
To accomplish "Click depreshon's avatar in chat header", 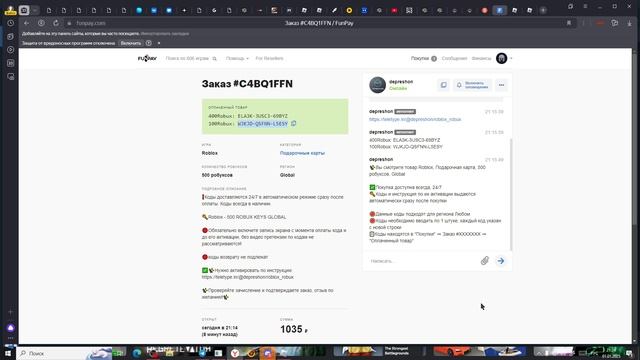I will tap(378, 85).
